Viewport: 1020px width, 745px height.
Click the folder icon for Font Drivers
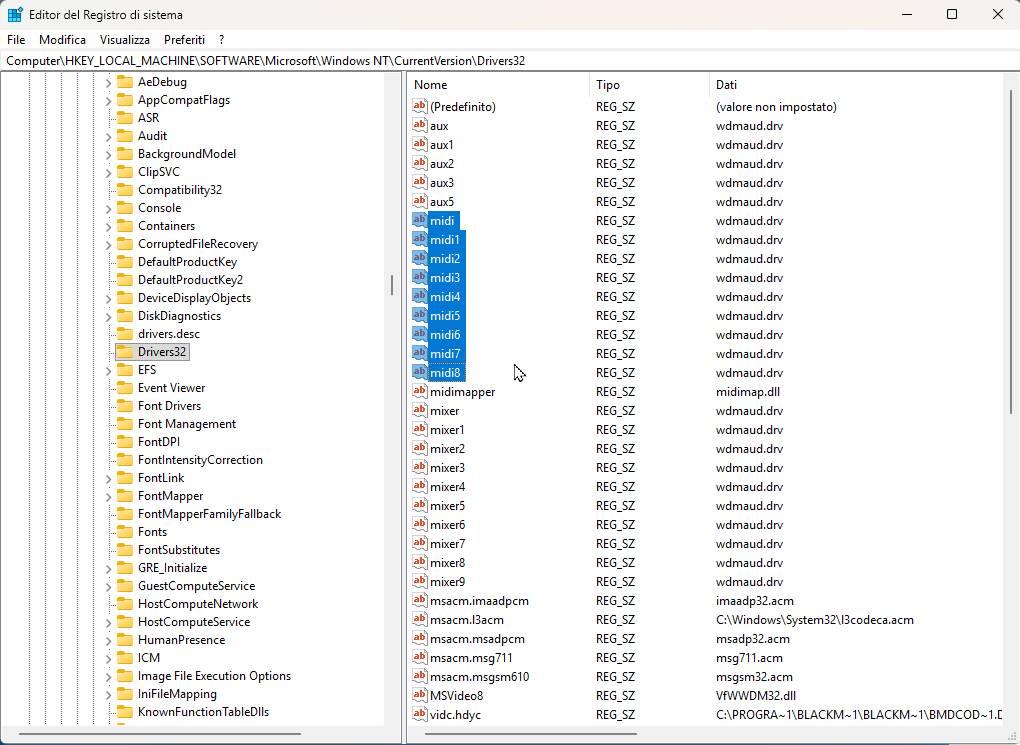(125, 406)
